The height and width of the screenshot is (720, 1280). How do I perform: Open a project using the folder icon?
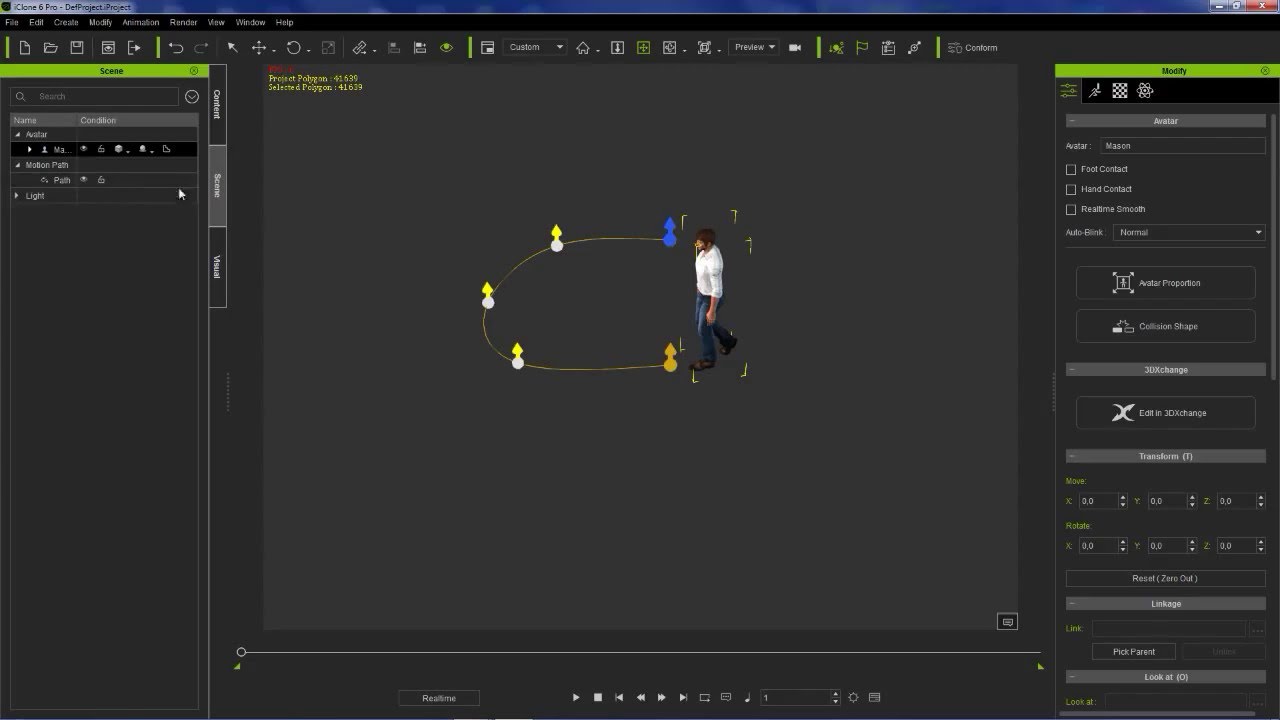click(x=51, y=47)
